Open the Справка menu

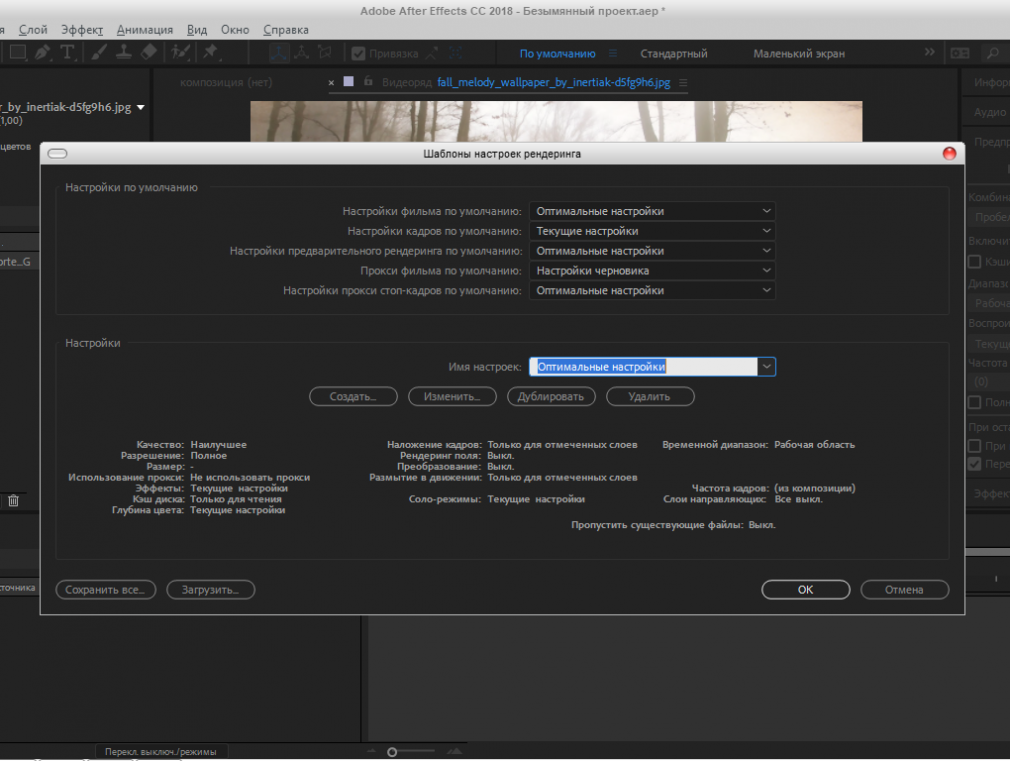286,30
